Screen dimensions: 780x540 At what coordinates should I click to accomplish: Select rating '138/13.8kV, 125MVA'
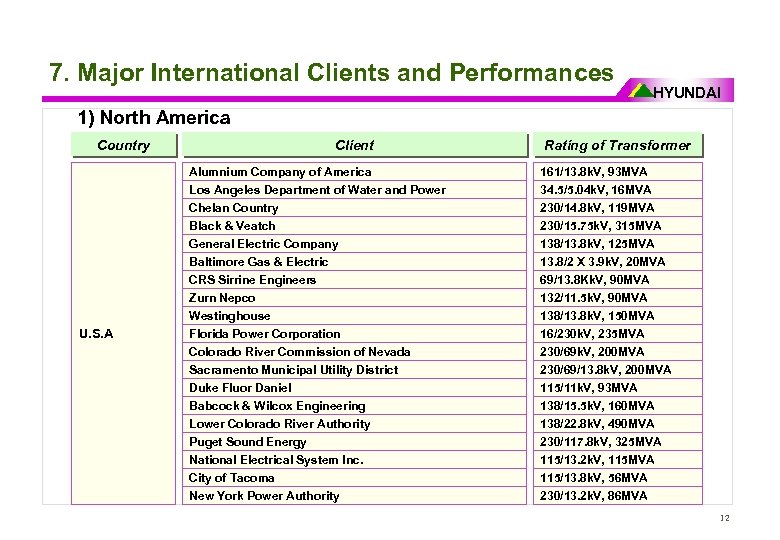(618, 243)
